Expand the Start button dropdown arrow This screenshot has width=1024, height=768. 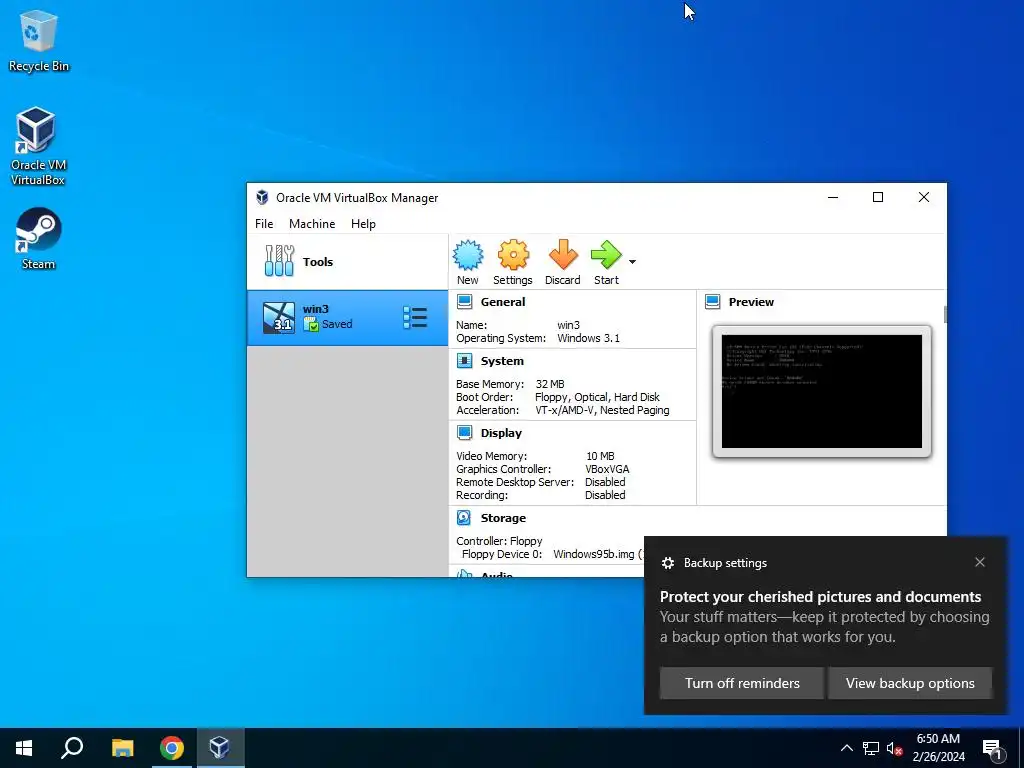(632, 262)
